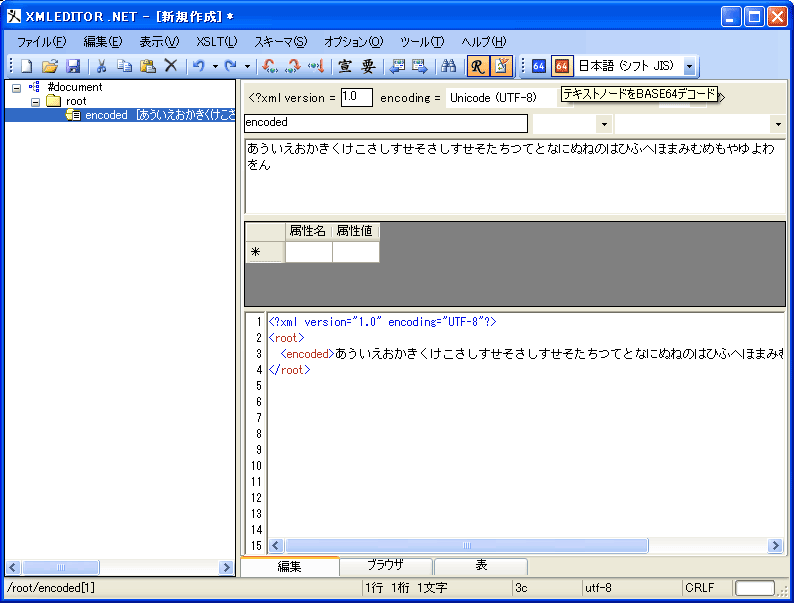Select the #document tree item
This screenshot has height=603, width=794.
pos(75,87)
